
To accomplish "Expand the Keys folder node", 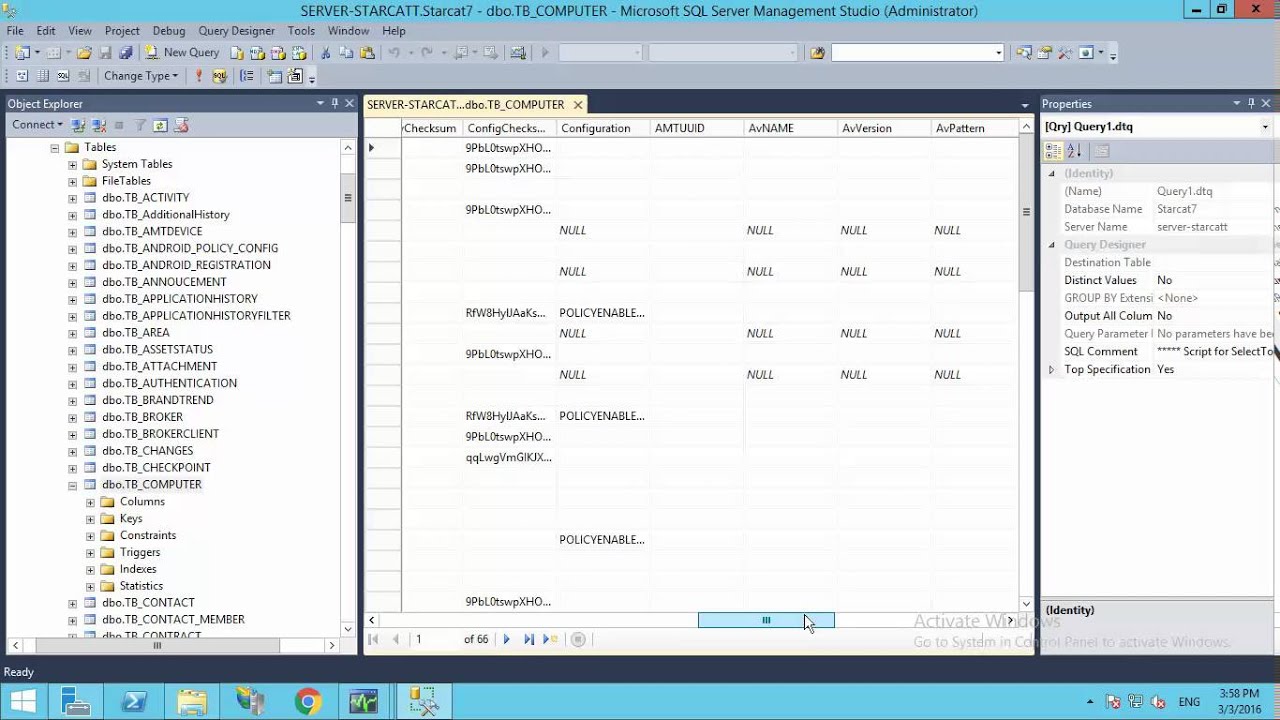I will (x=90, y=519).
